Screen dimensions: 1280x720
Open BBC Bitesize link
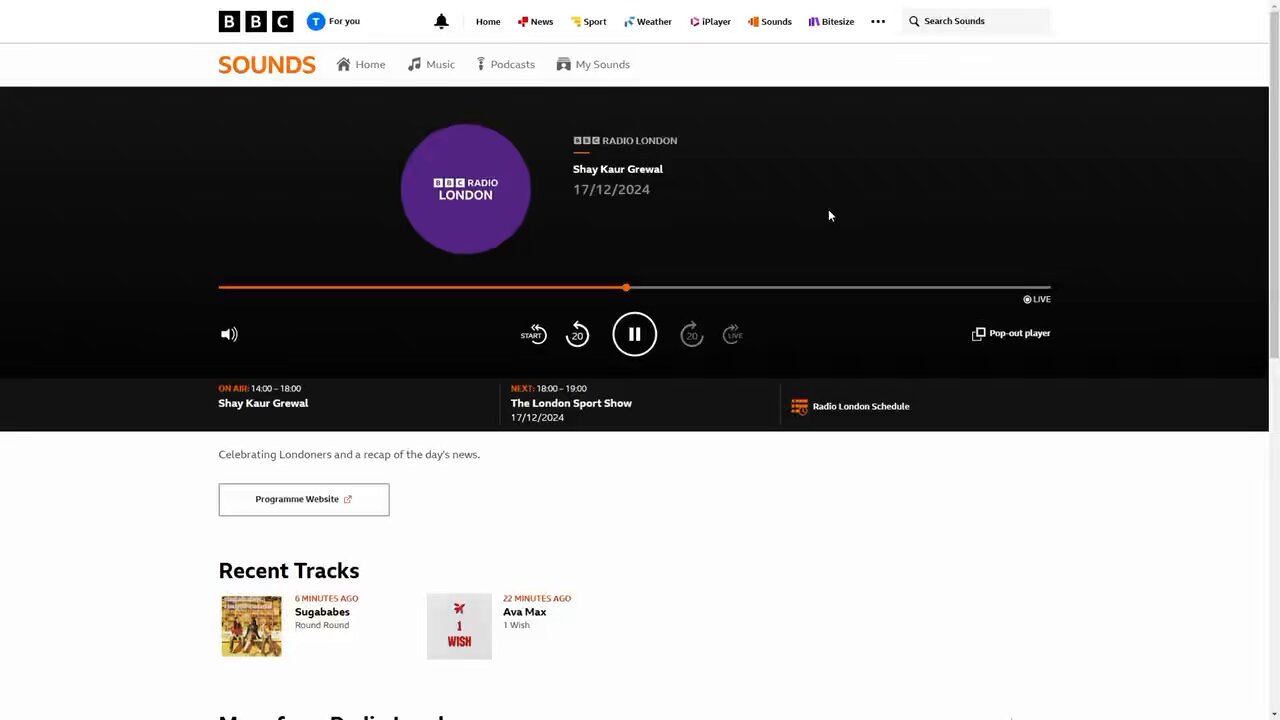click(x=831, y=21)
